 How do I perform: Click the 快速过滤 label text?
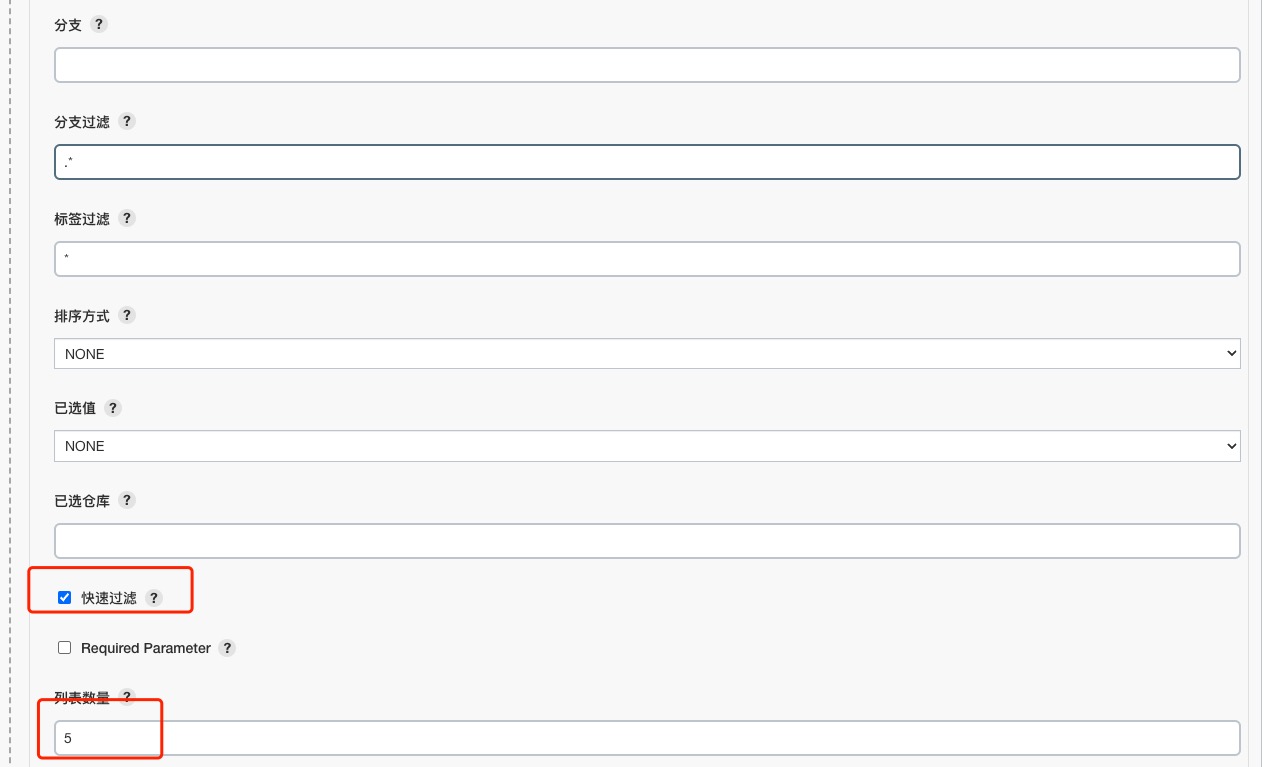tap(109, 598)
